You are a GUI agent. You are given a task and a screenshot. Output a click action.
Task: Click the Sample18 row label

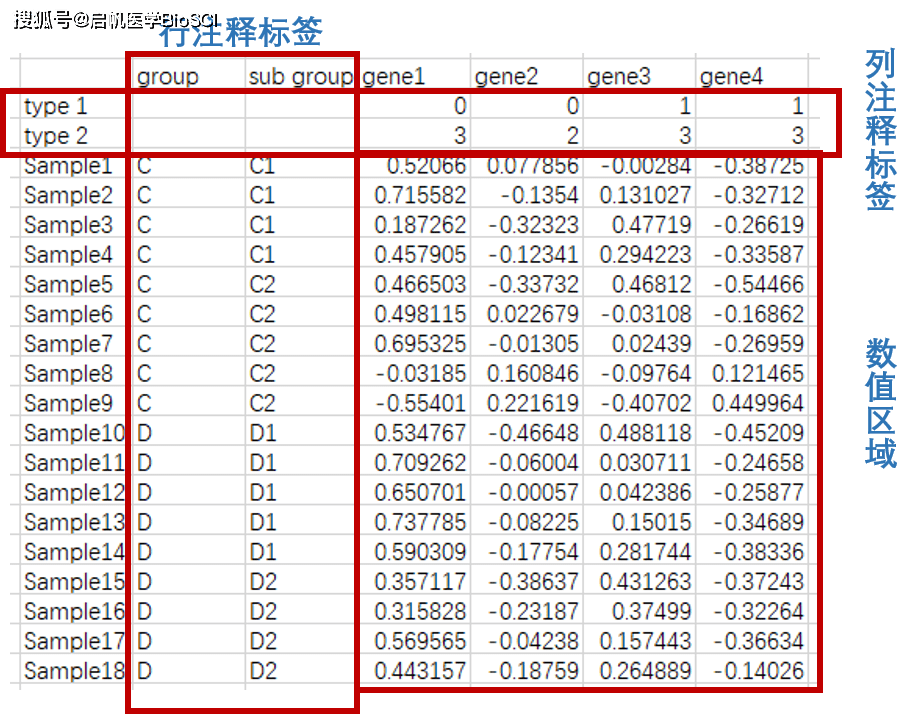point(74,671)
